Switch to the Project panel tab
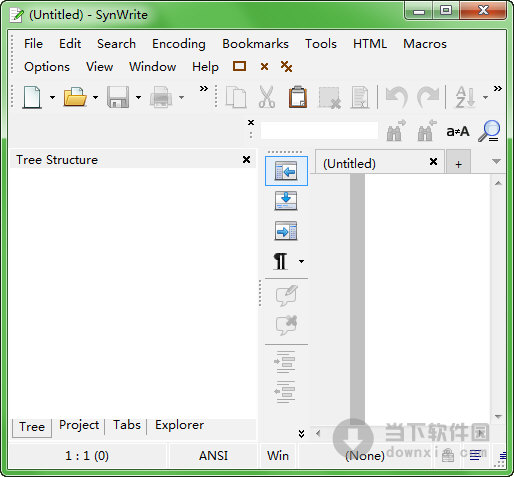 (x=79, y=425)
